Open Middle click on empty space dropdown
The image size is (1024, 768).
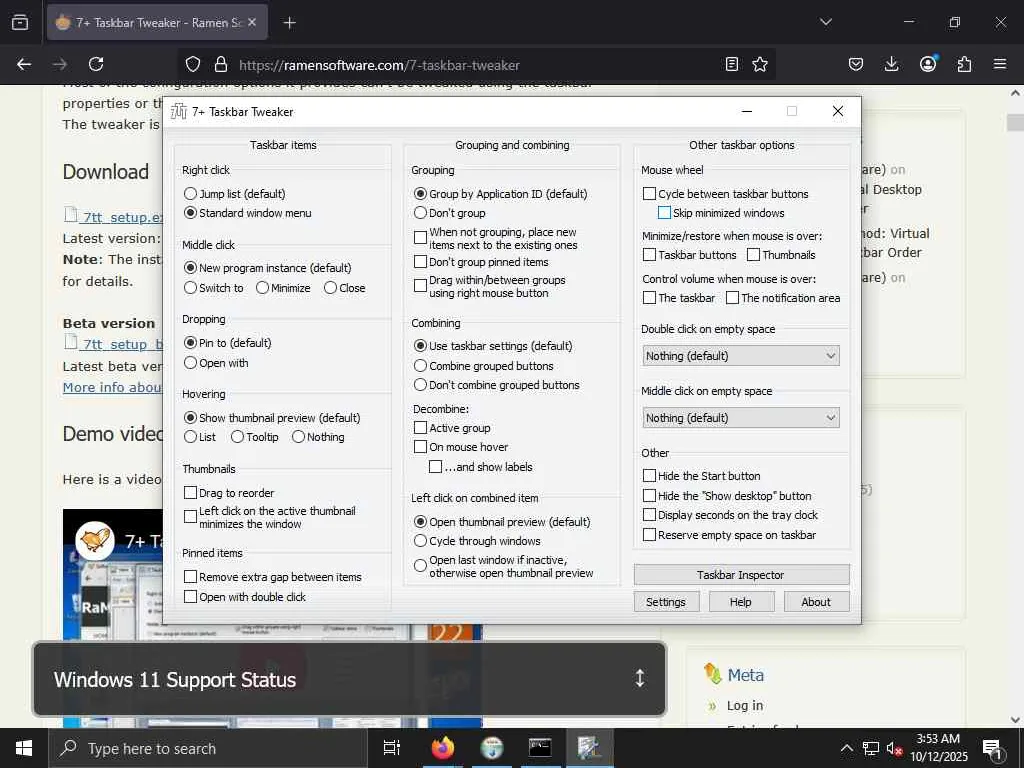(x=741, y=418)
